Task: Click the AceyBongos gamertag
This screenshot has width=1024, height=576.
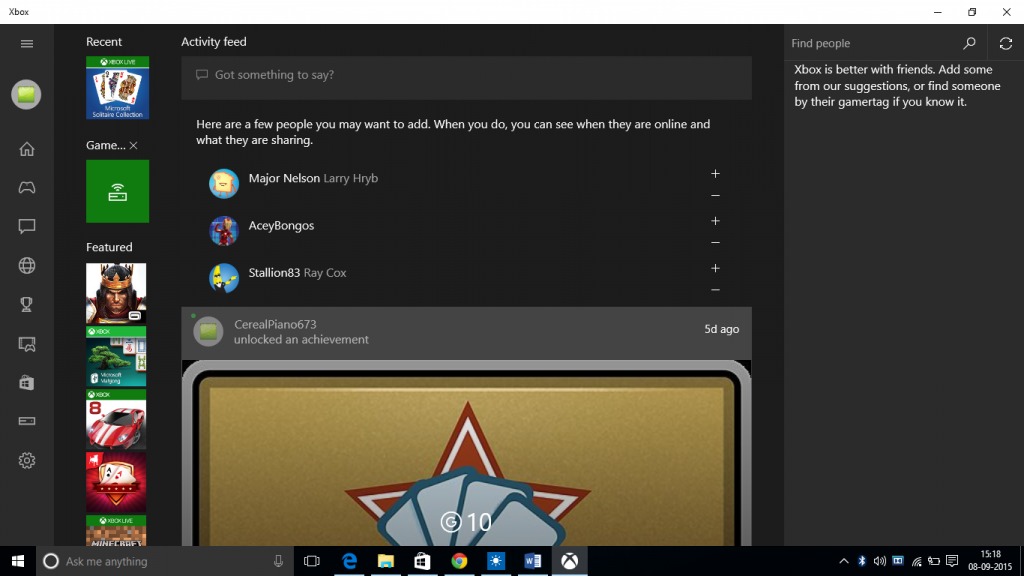Action: tap(281, 226)
